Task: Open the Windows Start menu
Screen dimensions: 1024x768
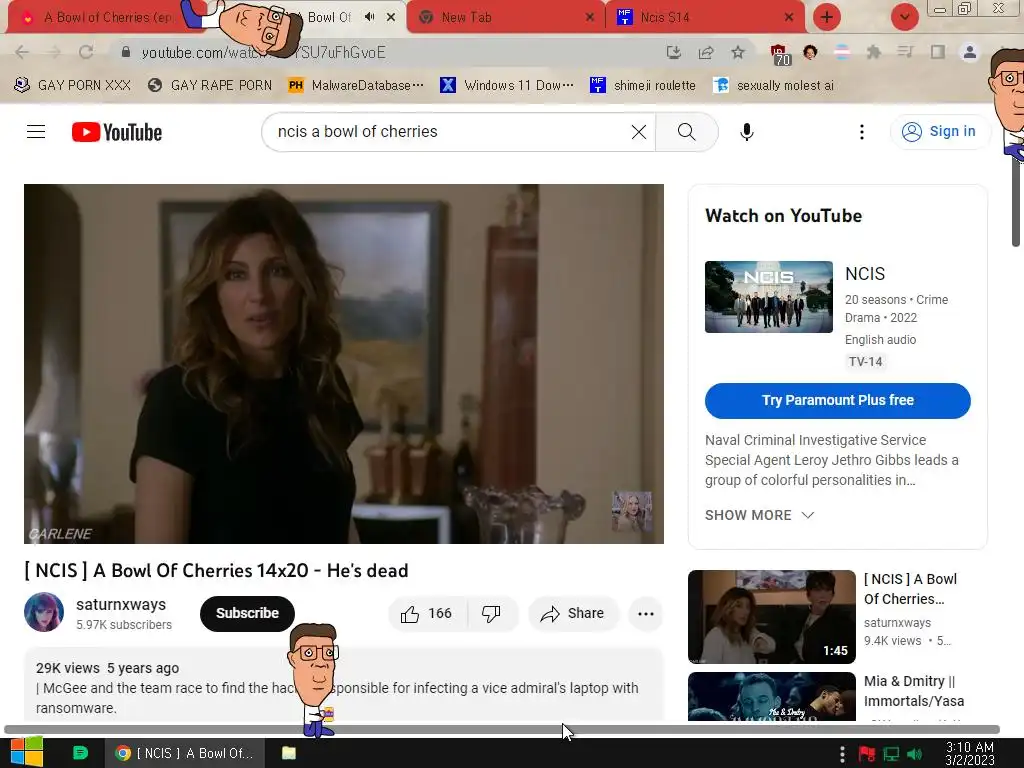Action: coord(27,752)
